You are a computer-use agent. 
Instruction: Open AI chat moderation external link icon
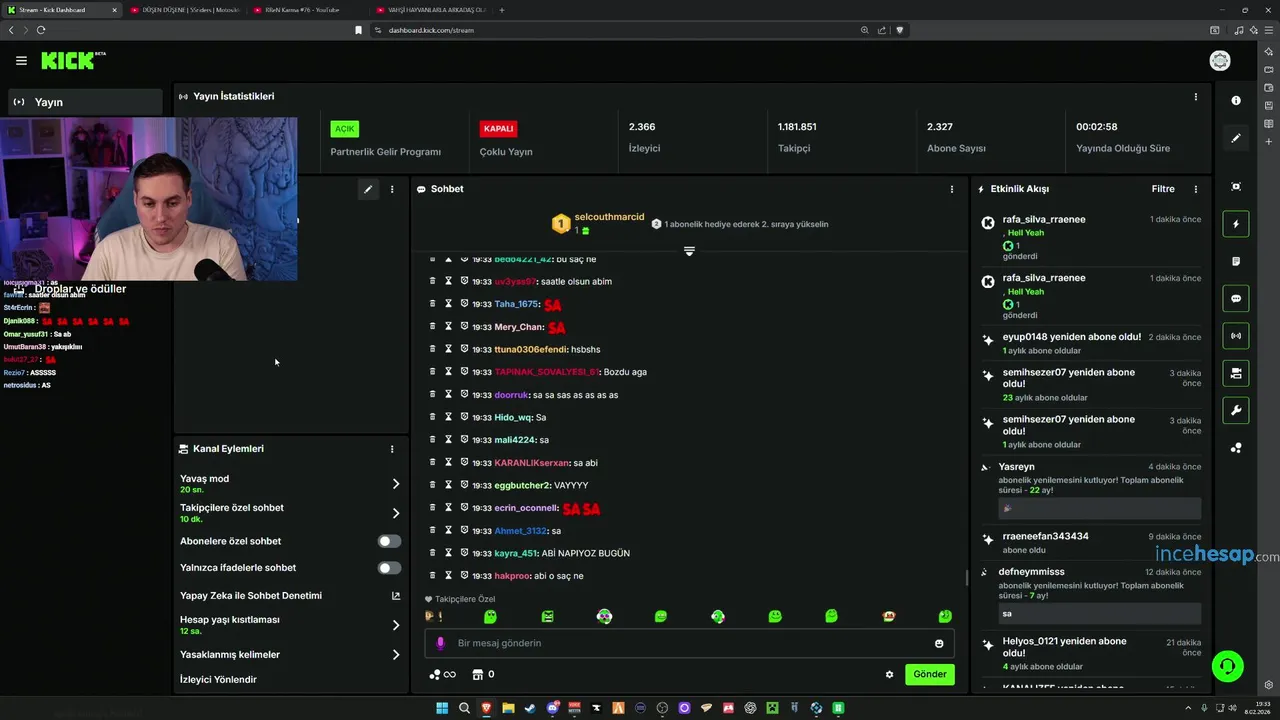tap(396, 596)
